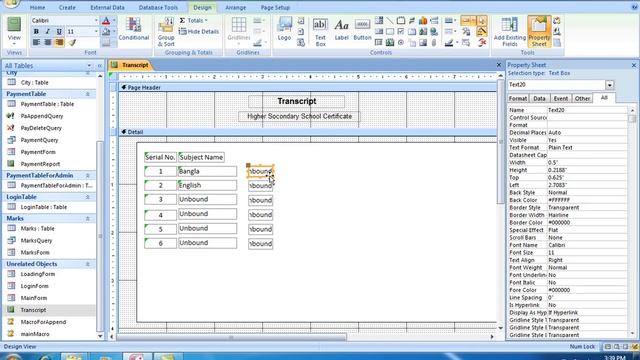Select the Hyperlink globe control icon
This screenshot has width=640, height=360.
(x=434, y=31)
